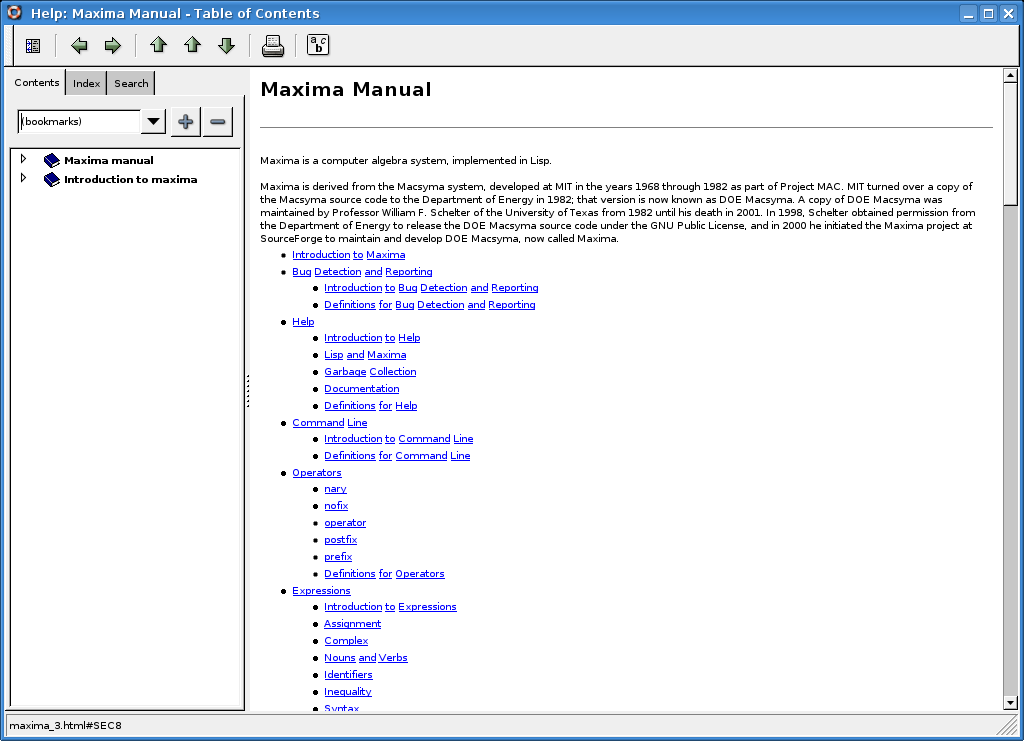The image size is (1024, 741).
Task: Click the scrollbar down arrow of content pane
Action: coord(1010,703)
